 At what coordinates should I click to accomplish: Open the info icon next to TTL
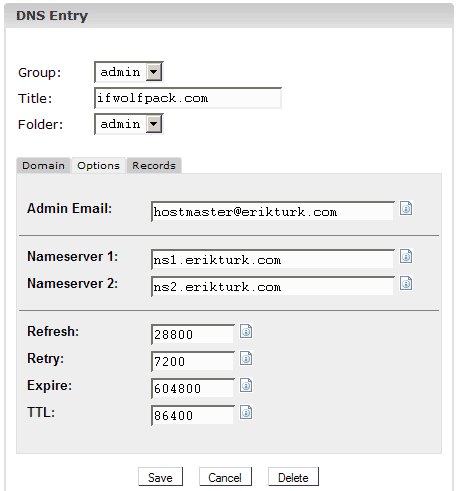point(246,412)
